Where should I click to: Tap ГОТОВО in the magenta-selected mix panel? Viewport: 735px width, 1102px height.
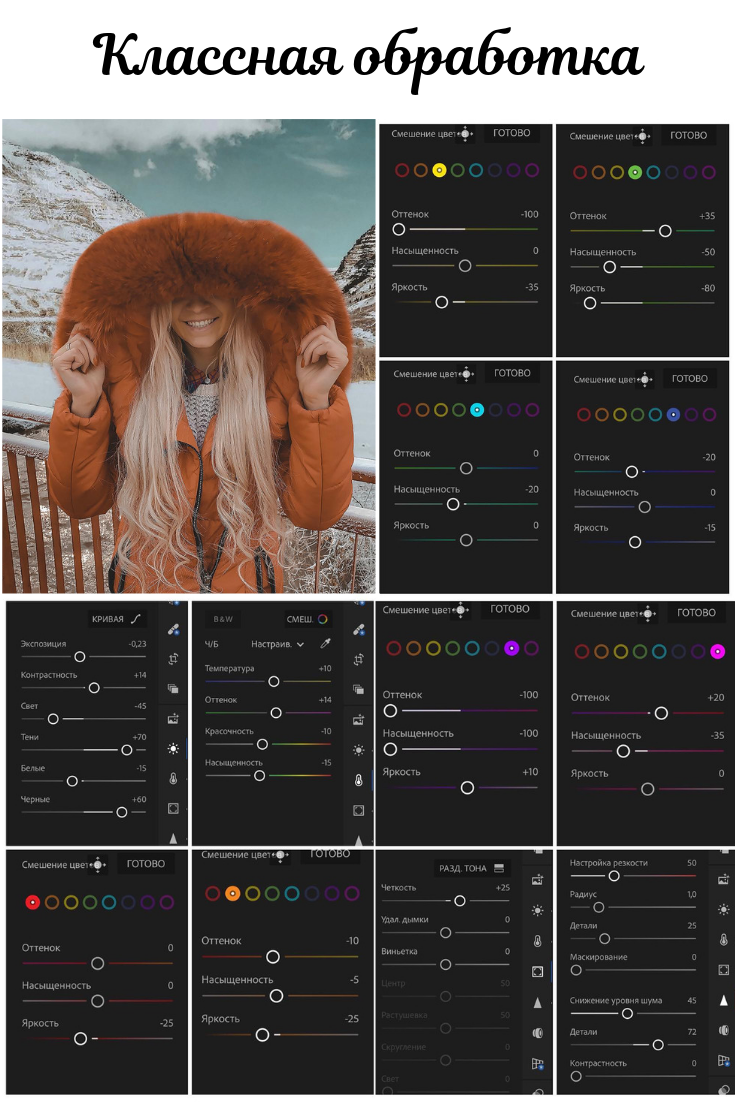point(696,613)
